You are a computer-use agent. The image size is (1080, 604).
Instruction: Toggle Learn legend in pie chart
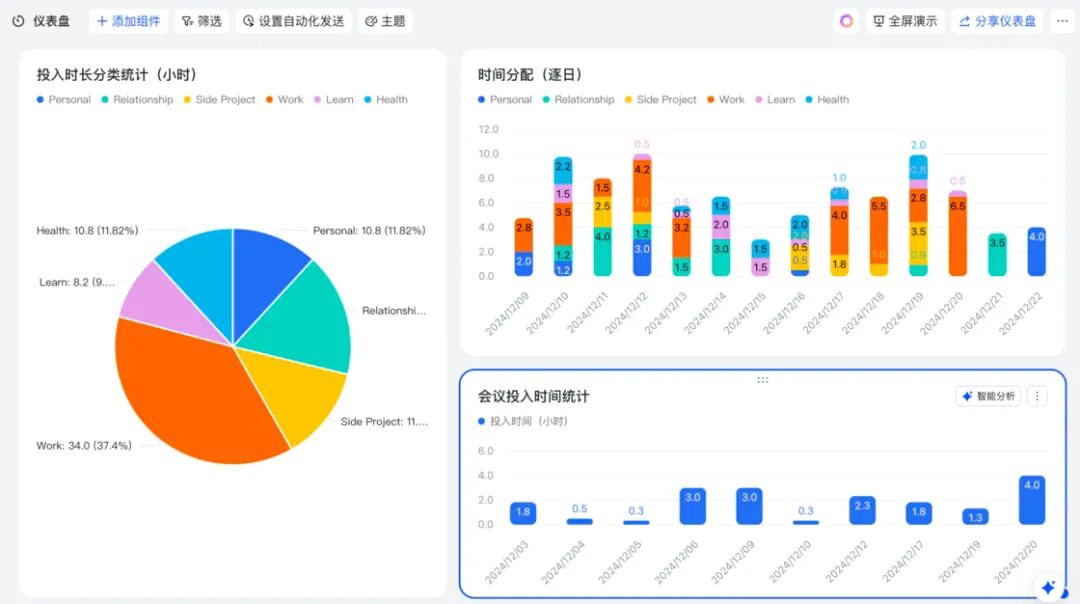click(334, 99)
